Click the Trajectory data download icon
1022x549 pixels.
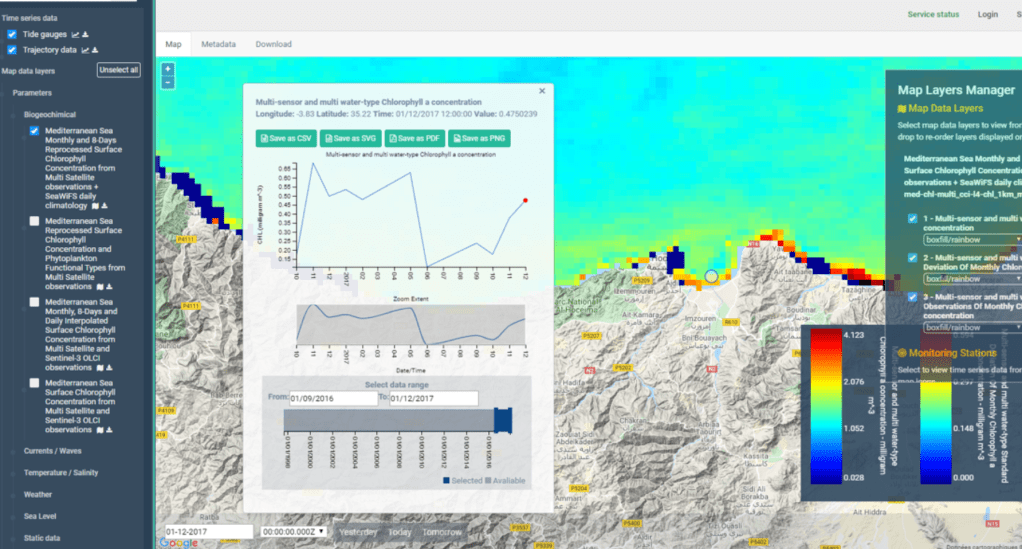97,50
